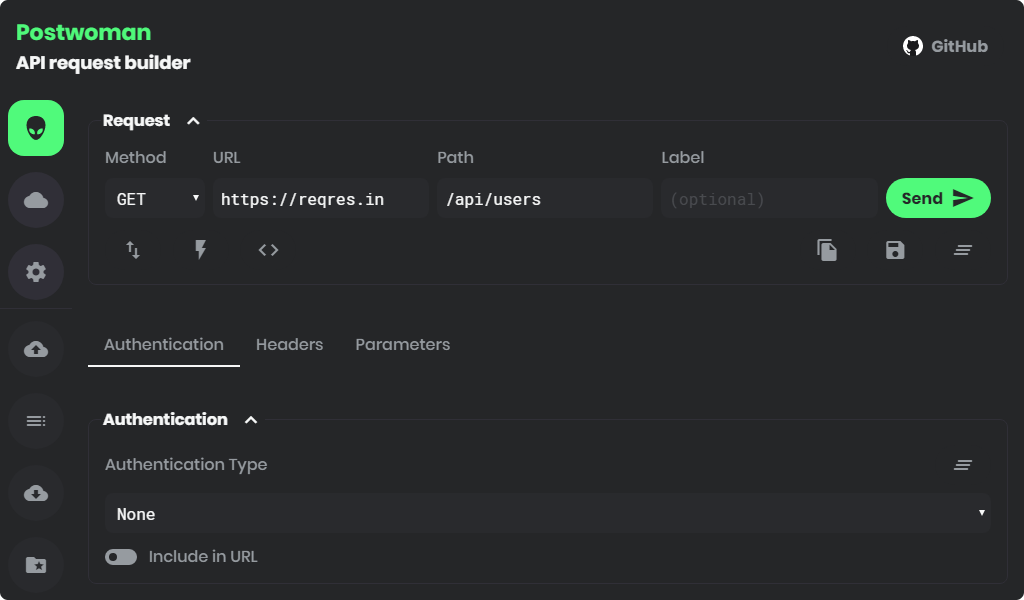This screenshot has height=600, width=1024.
Task: Toggle the Include in URL switch
Action: click(x=120, y=556)
